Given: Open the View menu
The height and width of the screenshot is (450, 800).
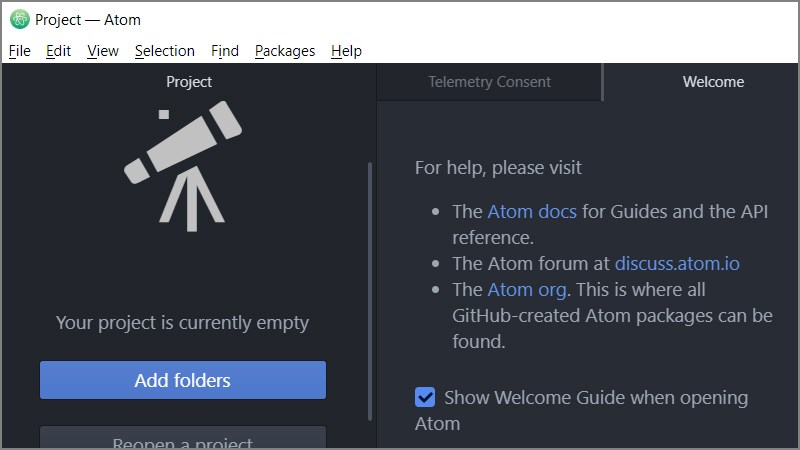Looking at the screenshot, I should [103, 51].
